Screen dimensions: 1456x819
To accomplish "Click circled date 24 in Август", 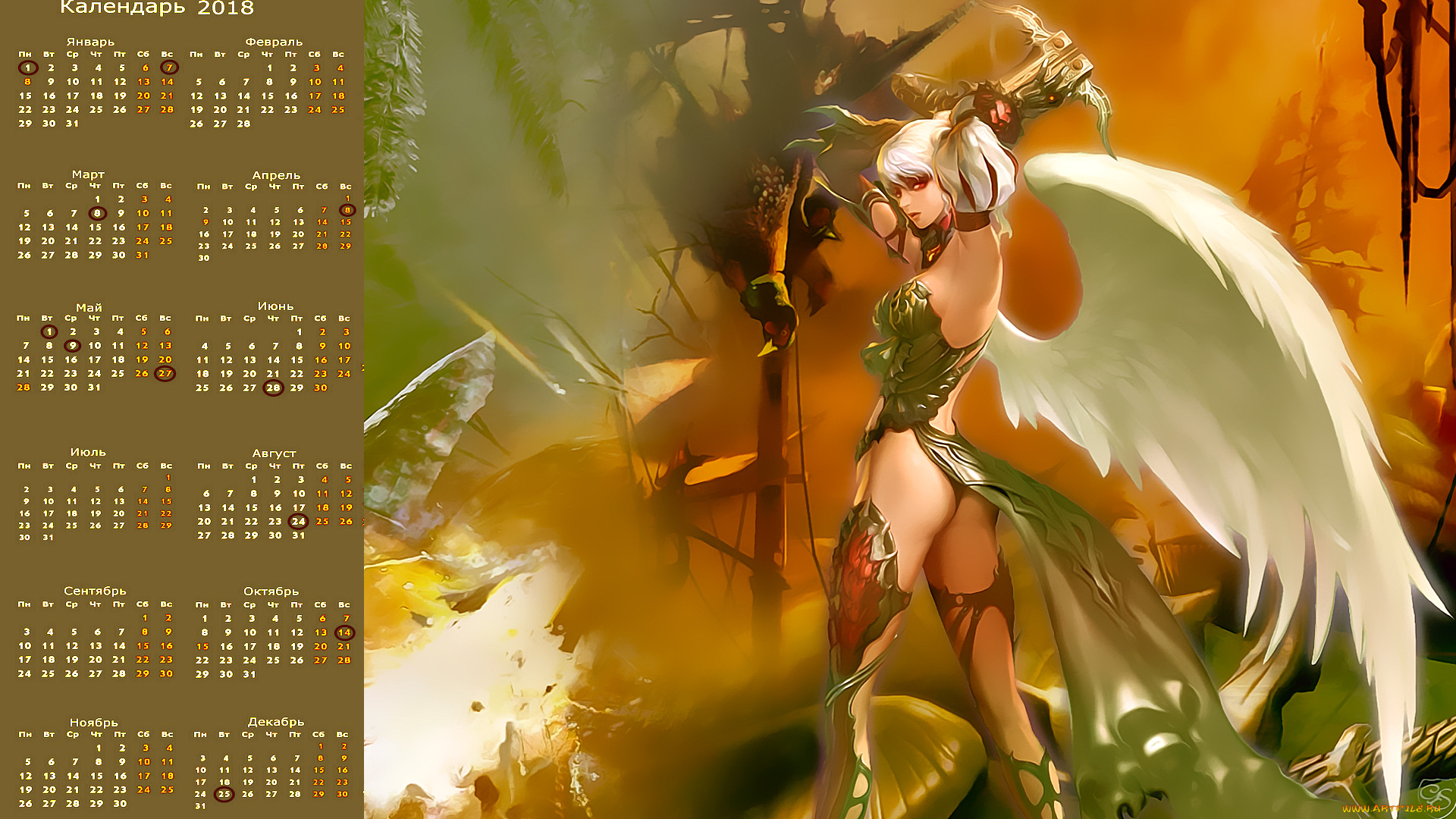I will click(299, 521).
